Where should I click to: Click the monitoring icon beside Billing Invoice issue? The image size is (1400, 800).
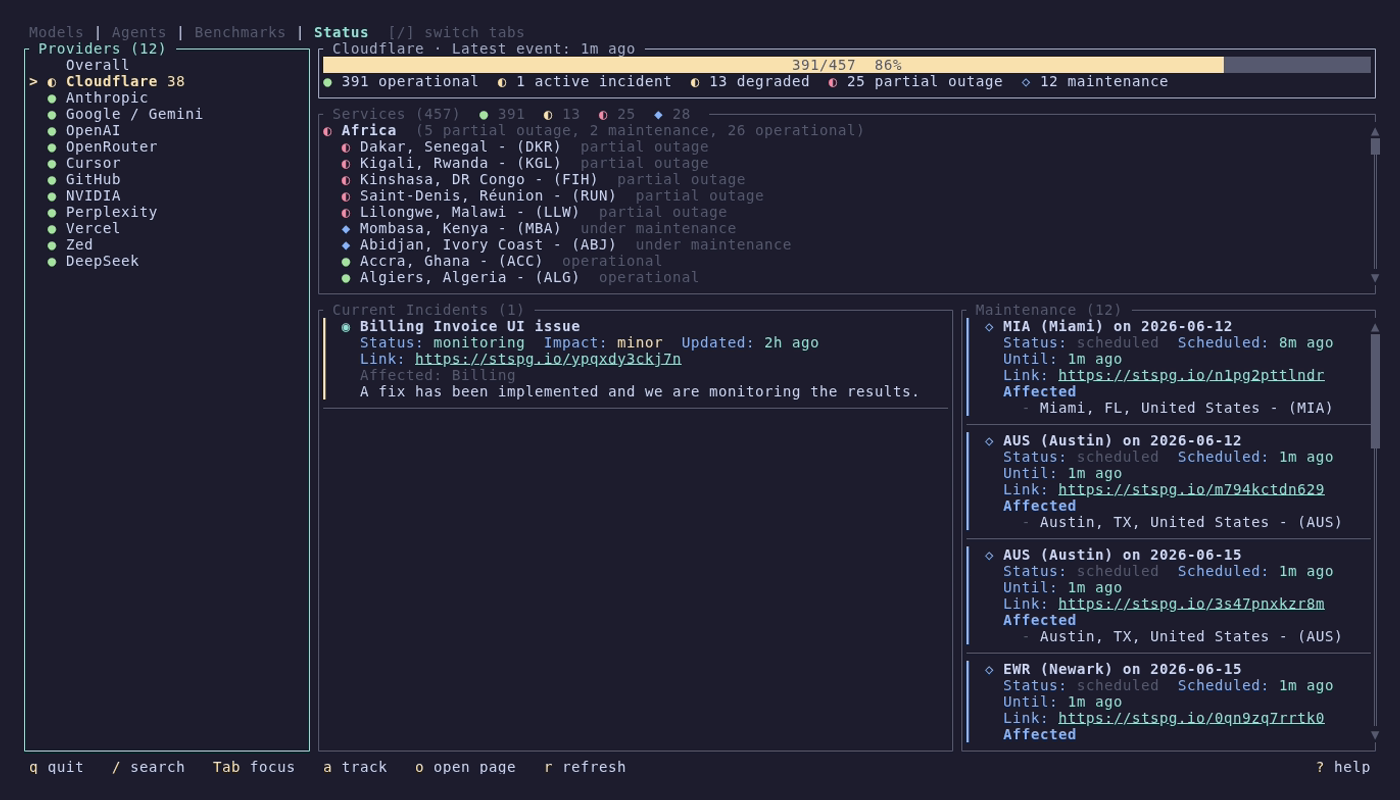346,326
